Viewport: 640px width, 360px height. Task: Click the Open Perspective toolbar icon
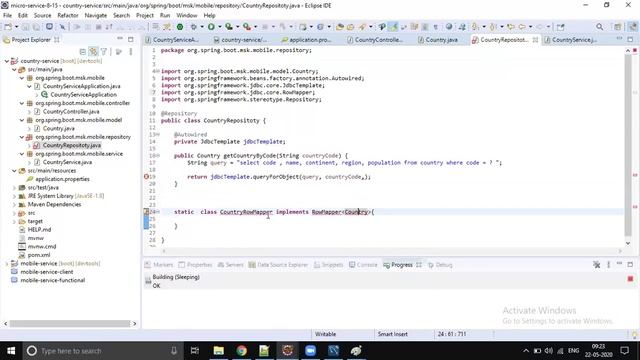coord(618,27)
